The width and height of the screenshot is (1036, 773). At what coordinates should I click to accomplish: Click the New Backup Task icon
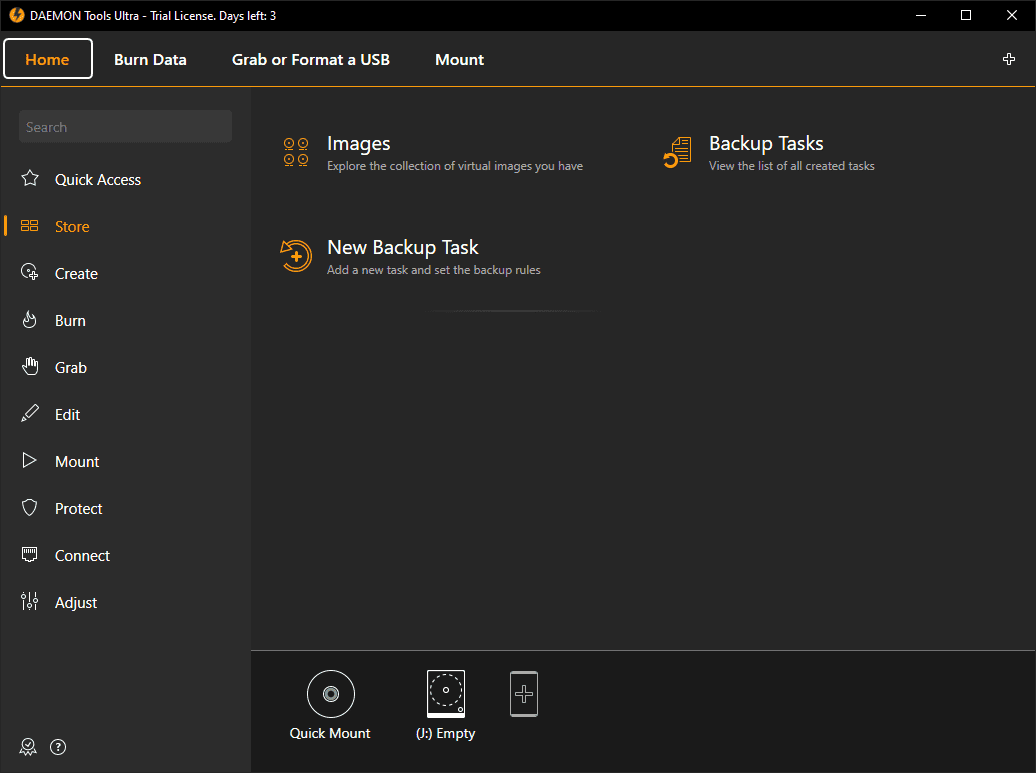296,256
